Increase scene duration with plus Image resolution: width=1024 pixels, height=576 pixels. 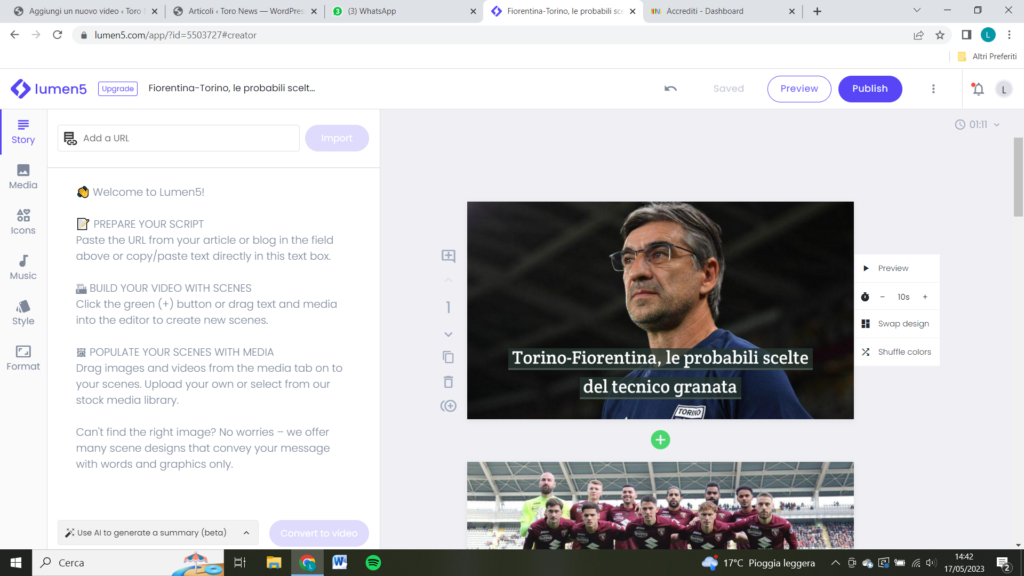[x=925, y=297]
